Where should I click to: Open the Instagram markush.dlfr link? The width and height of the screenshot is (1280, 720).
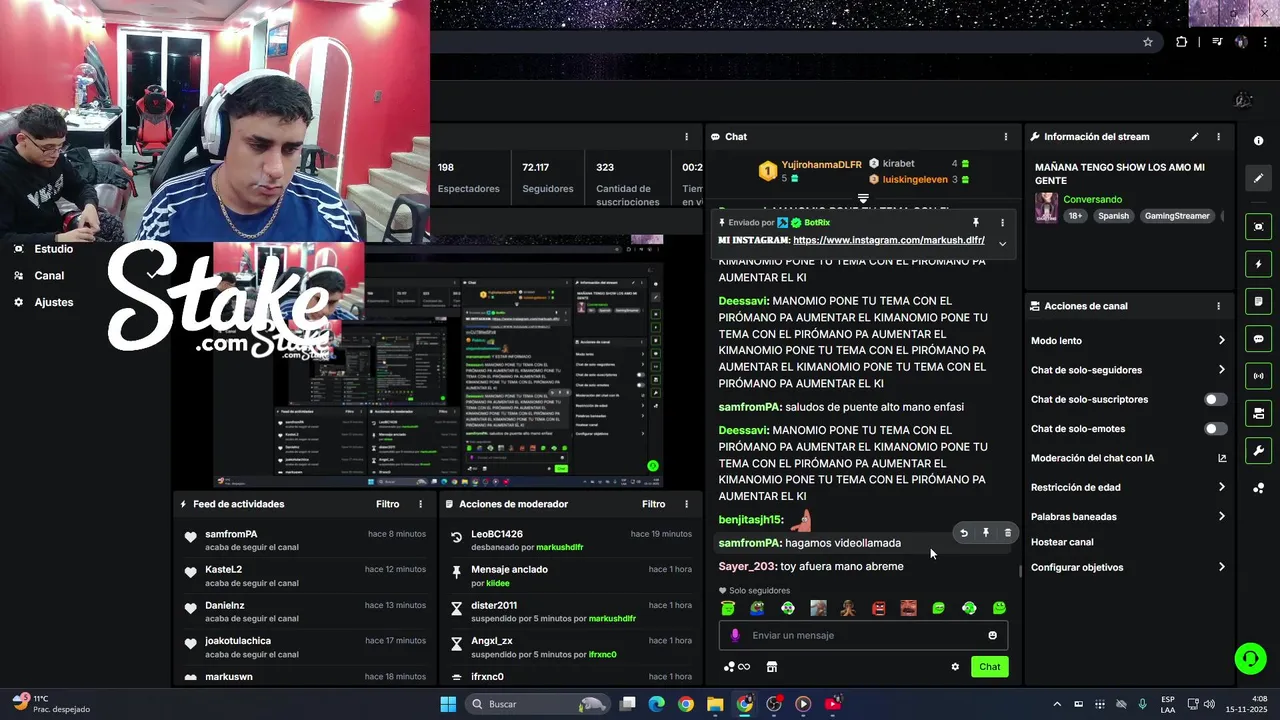tap(889, 240)
